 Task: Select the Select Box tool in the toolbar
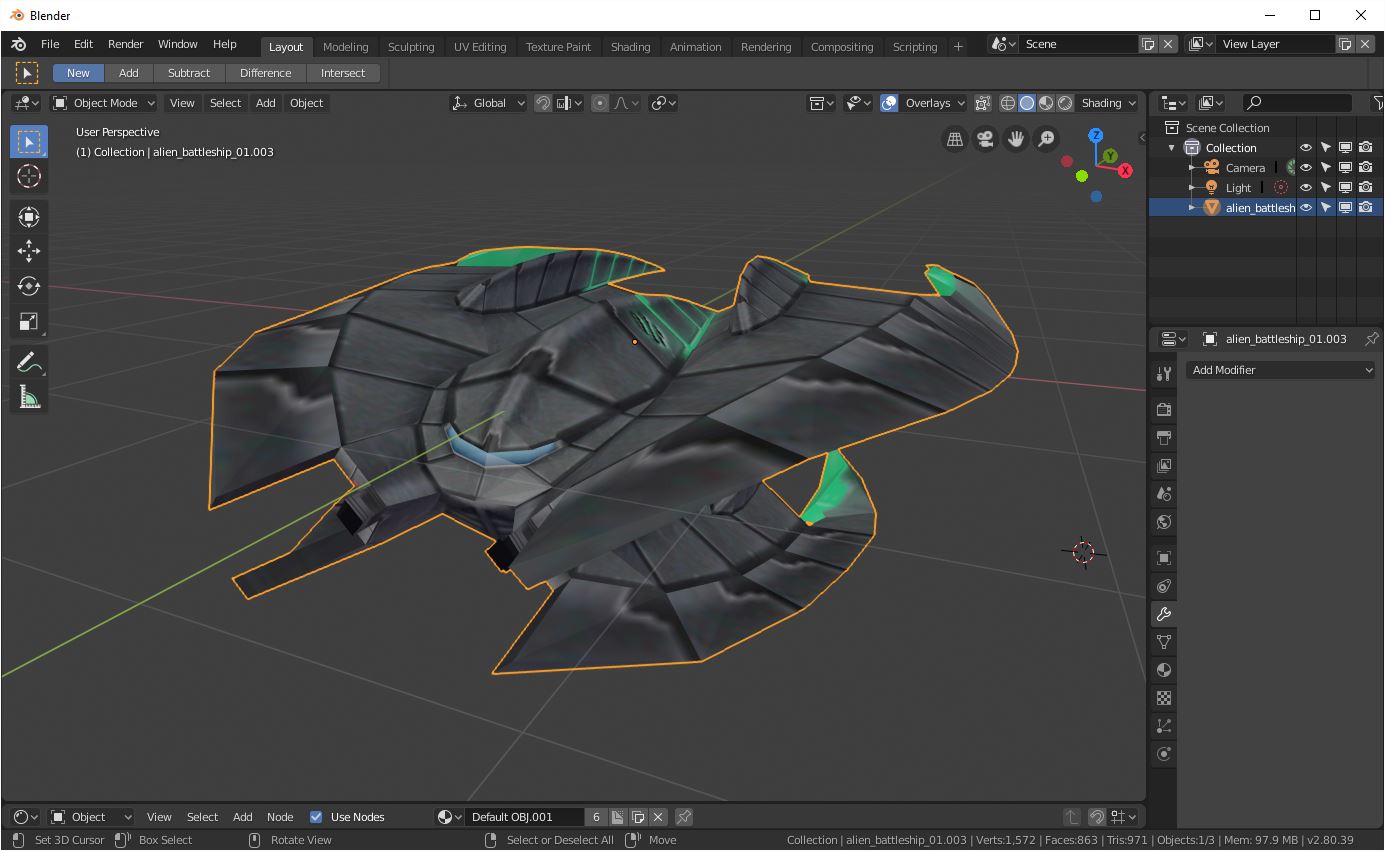29,142
